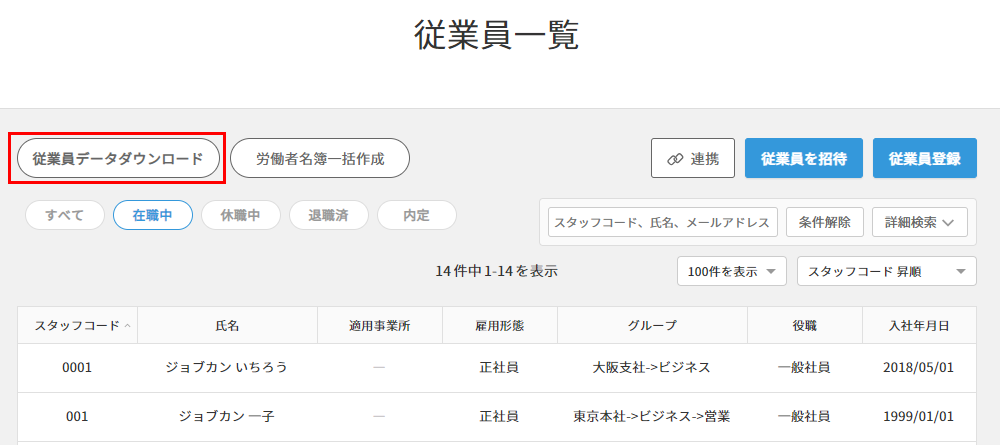Download employee data with 従業員データダウンロード

tap(118, 158)
